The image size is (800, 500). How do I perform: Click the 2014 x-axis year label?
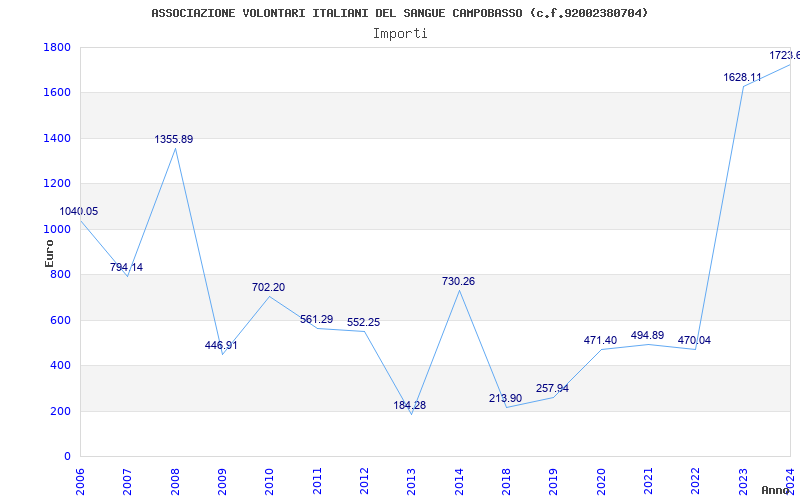click(x=459, y=481)
